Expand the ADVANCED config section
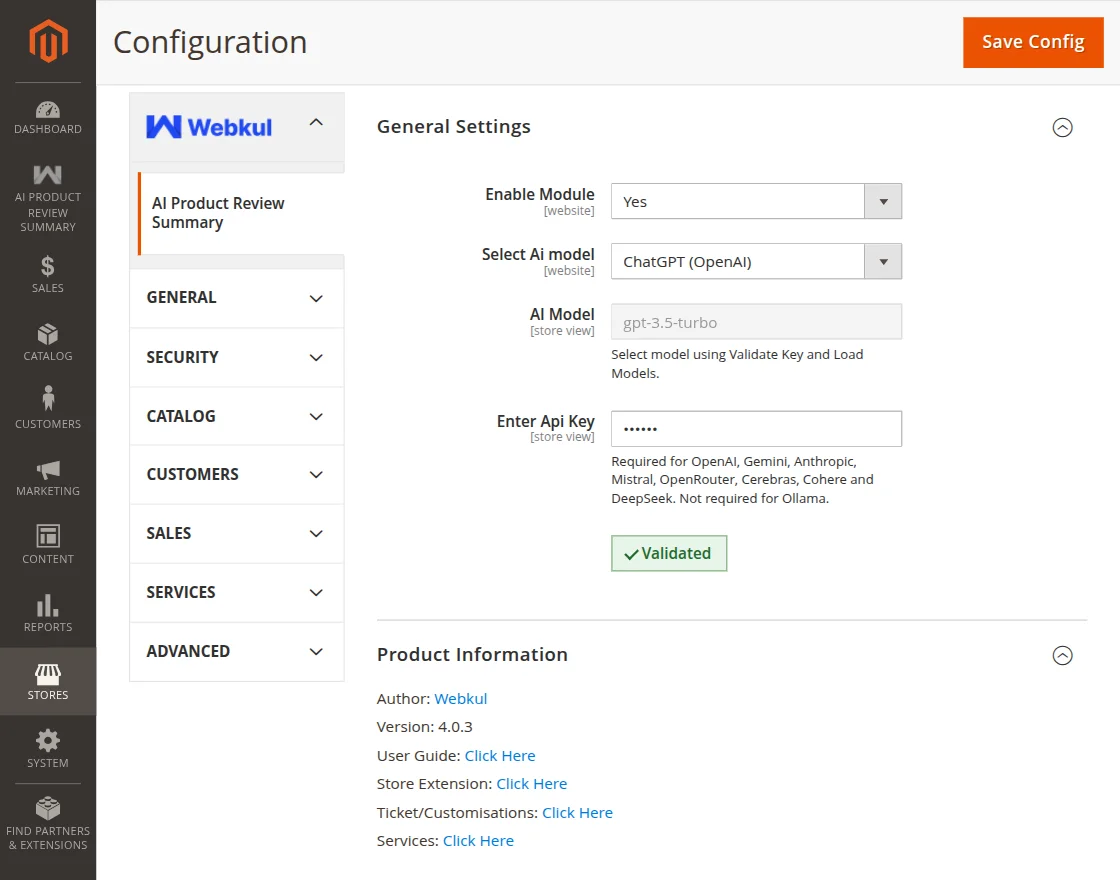This screenshot has width=1120, height=880. point(236,651)
